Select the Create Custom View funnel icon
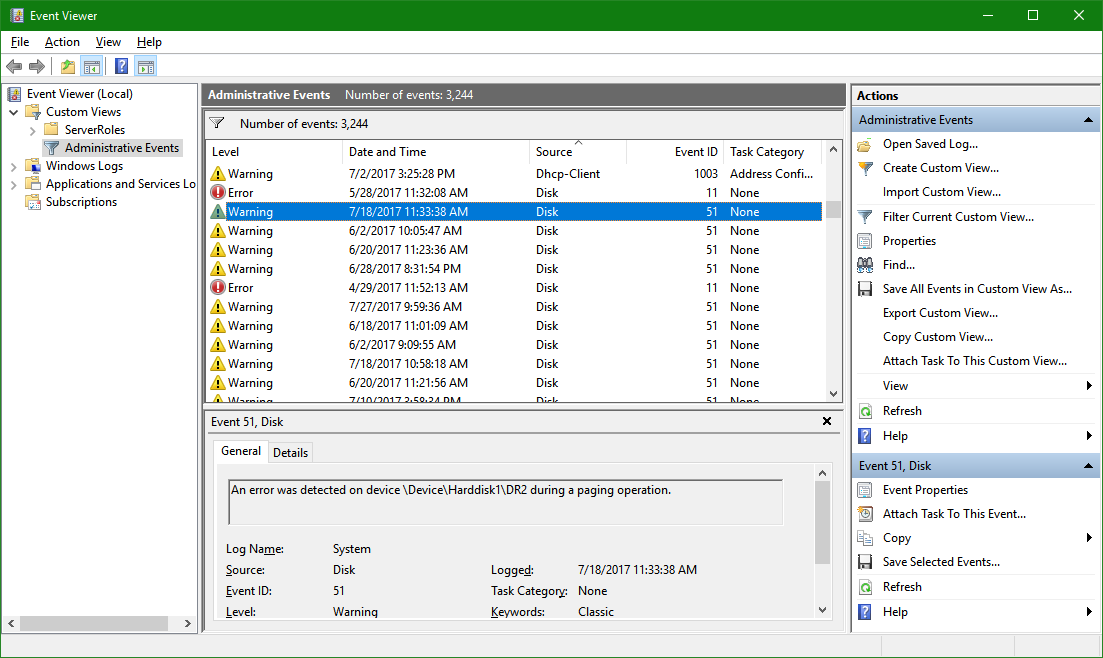Screen dimensions: 1103x658 pos(864,167)
